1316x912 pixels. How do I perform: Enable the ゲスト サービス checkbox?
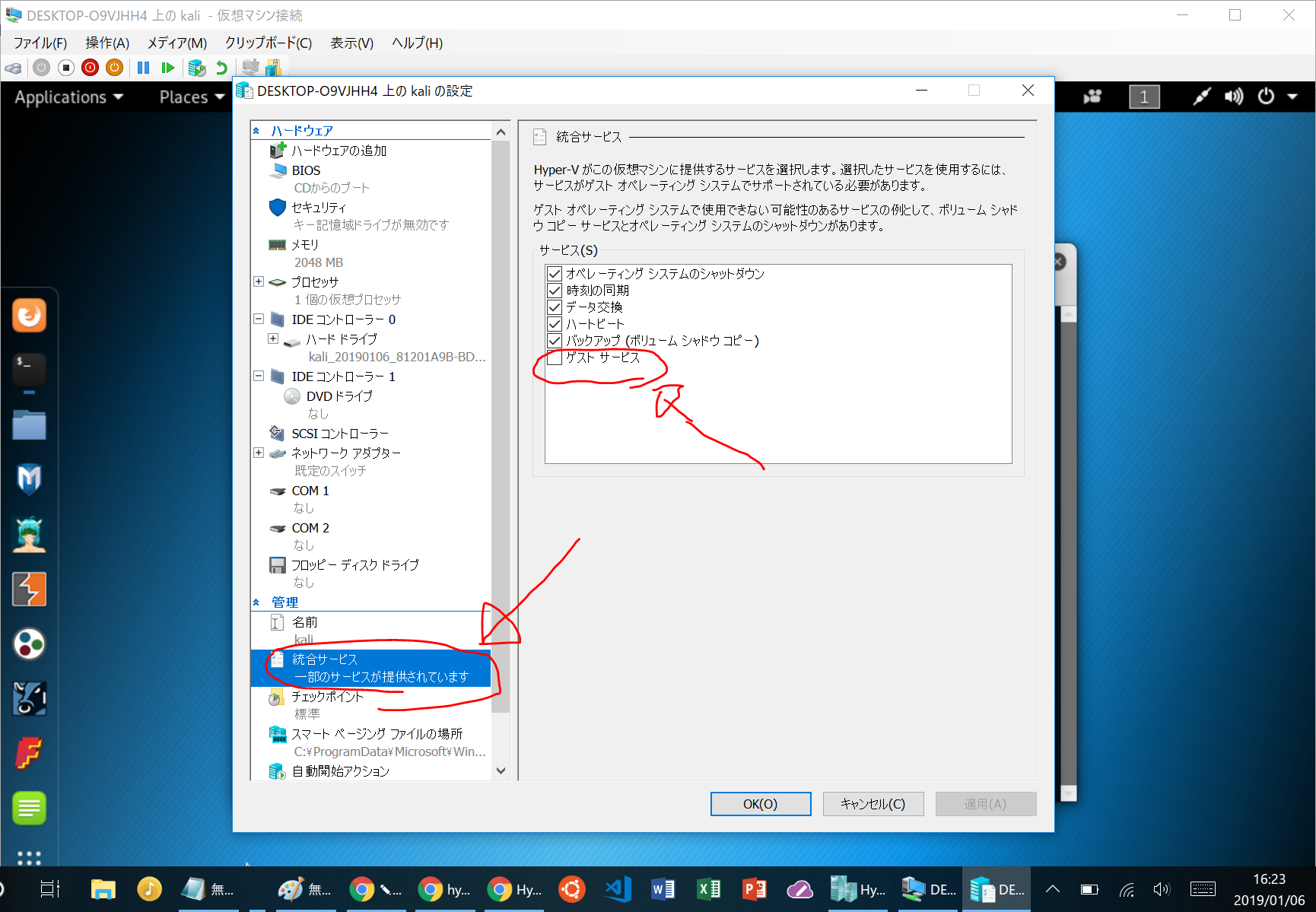pos(555,357)
